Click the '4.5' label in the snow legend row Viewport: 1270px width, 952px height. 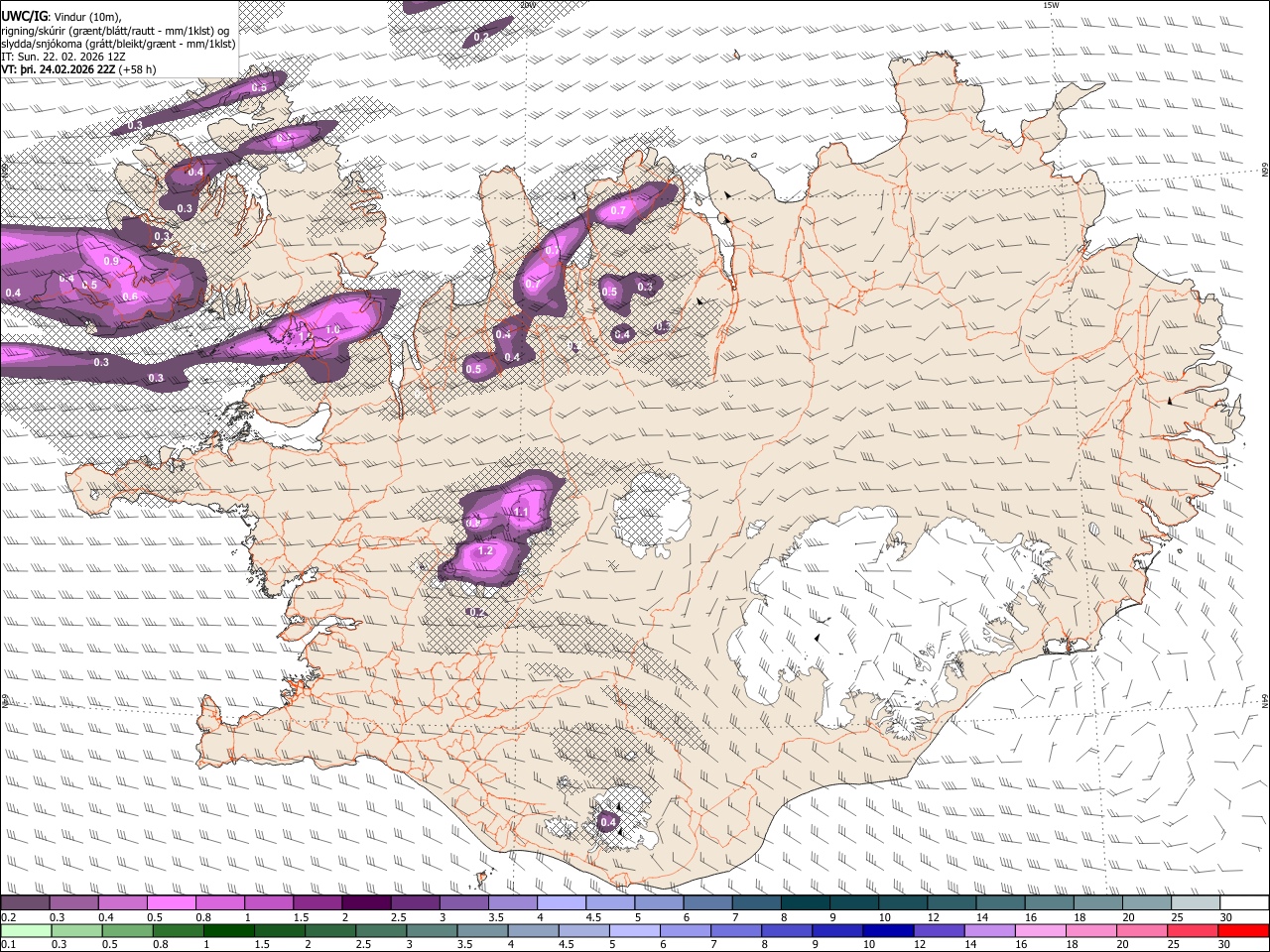coord(593,917)
